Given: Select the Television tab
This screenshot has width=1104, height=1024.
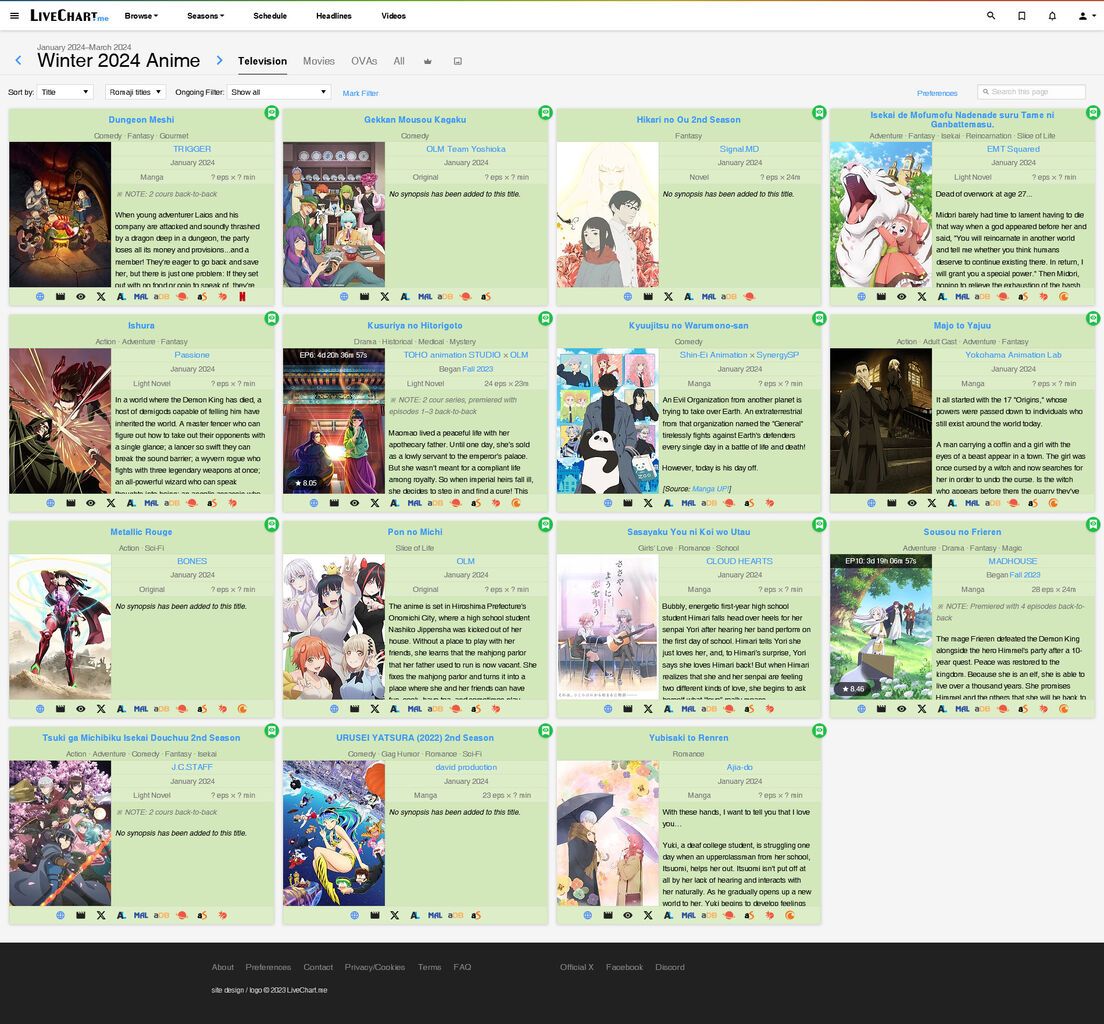Looking at the screenshot, I should (262, 61).
